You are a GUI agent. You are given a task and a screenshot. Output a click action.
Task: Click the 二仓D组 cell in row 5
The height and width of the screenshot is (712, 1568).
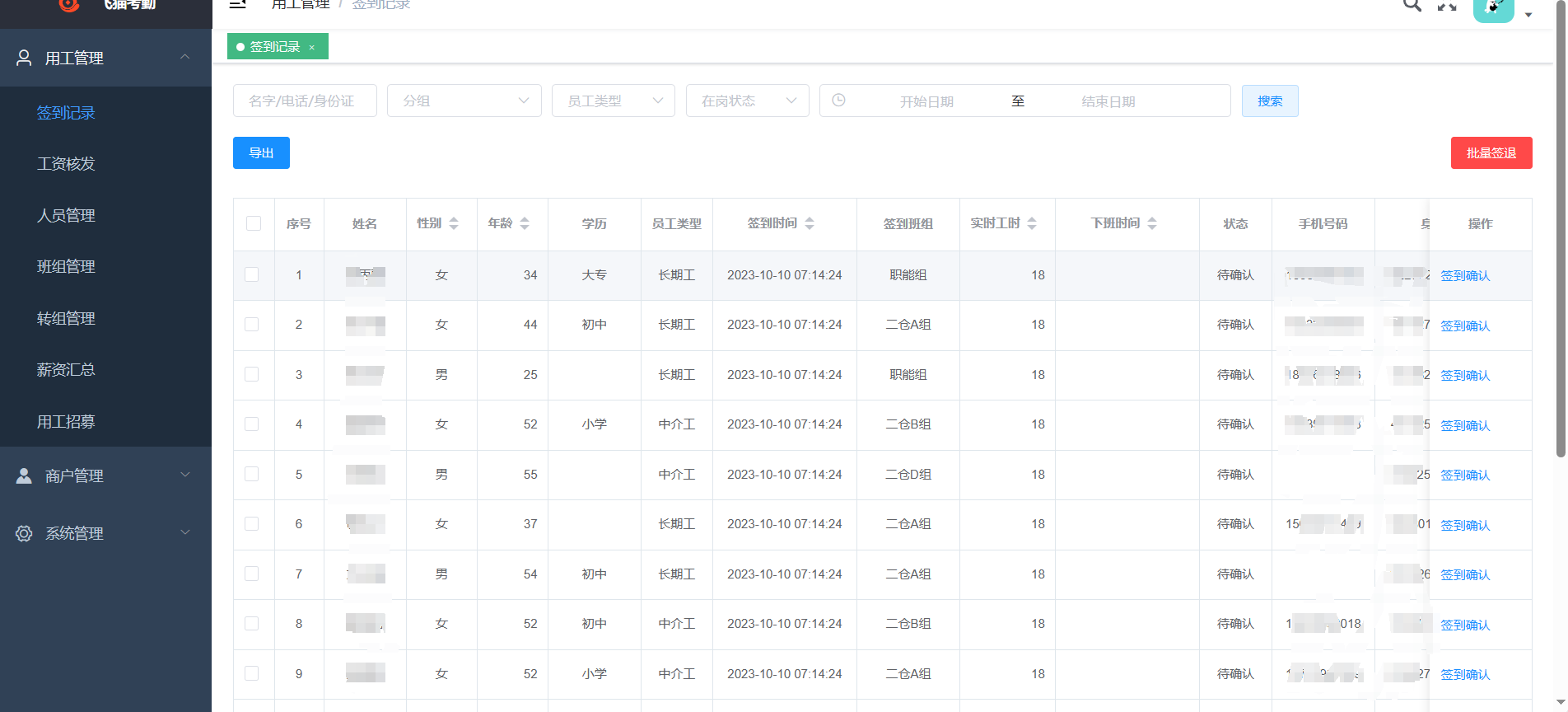[908, 475]
